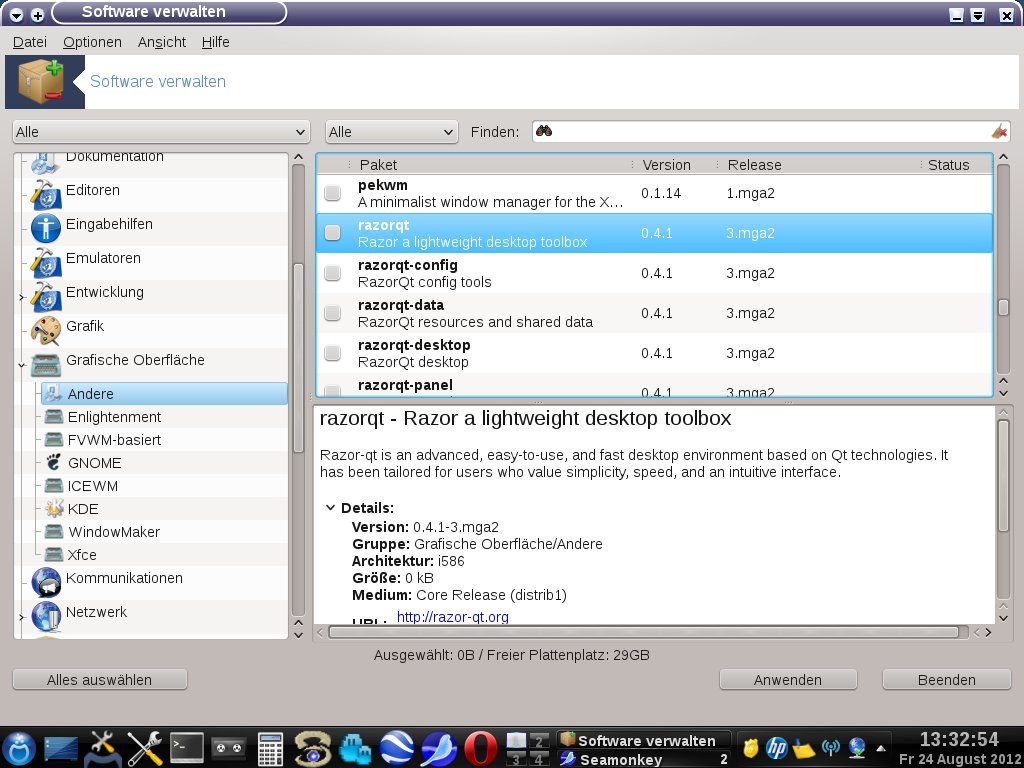Open the show desktop taskbar icon

[61, 749]
